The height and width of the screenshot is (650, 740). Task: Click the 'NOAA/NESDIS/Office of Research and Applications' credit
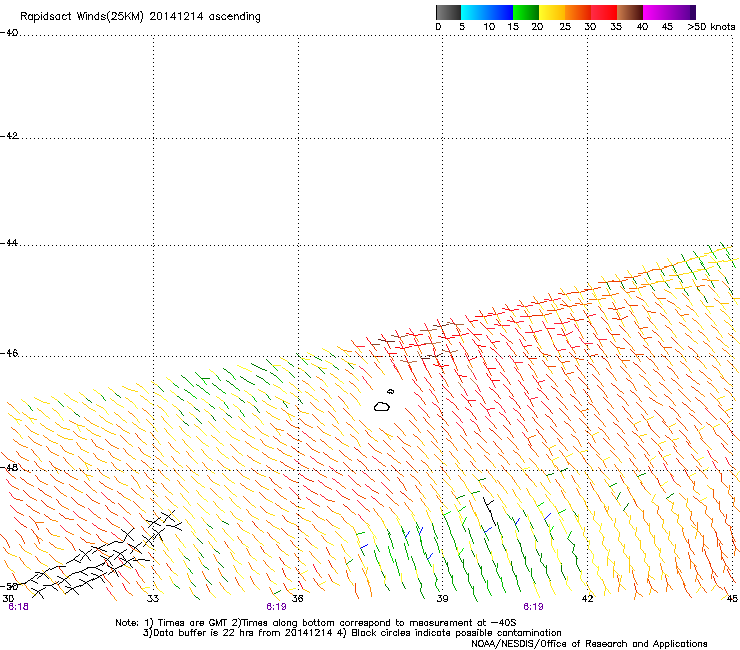click(x=589, y=643)
